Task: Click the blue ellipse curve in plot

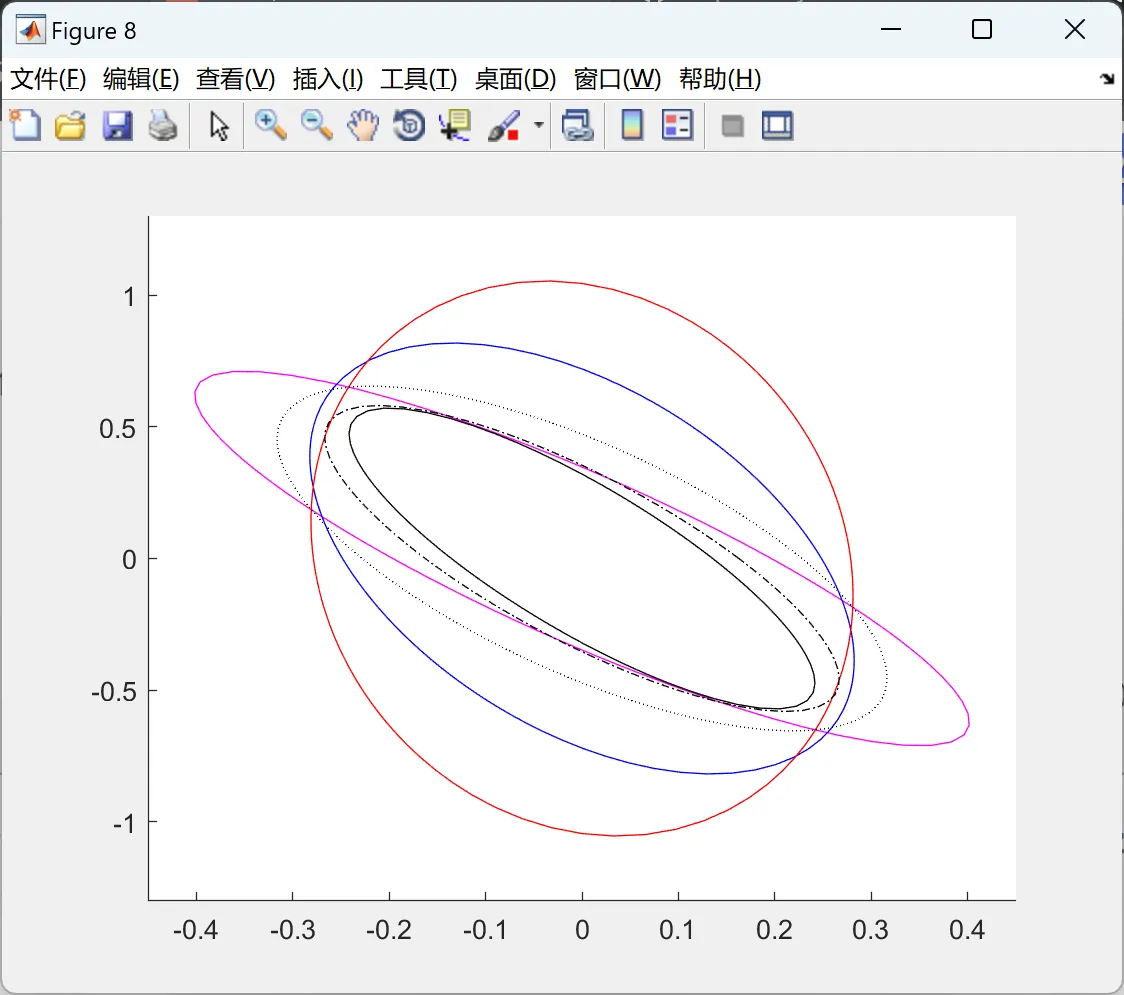Action: pyautogui.click(x=454, y=343)
